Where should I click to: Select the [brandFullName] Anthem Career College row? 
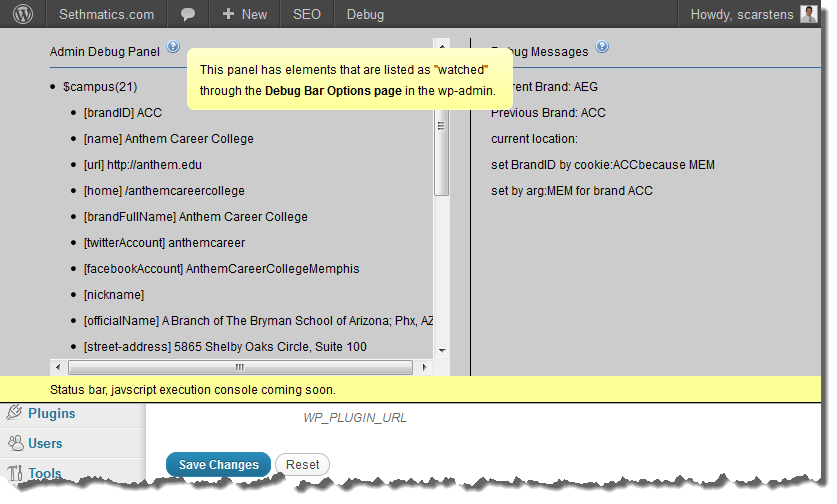click(195, 217)
